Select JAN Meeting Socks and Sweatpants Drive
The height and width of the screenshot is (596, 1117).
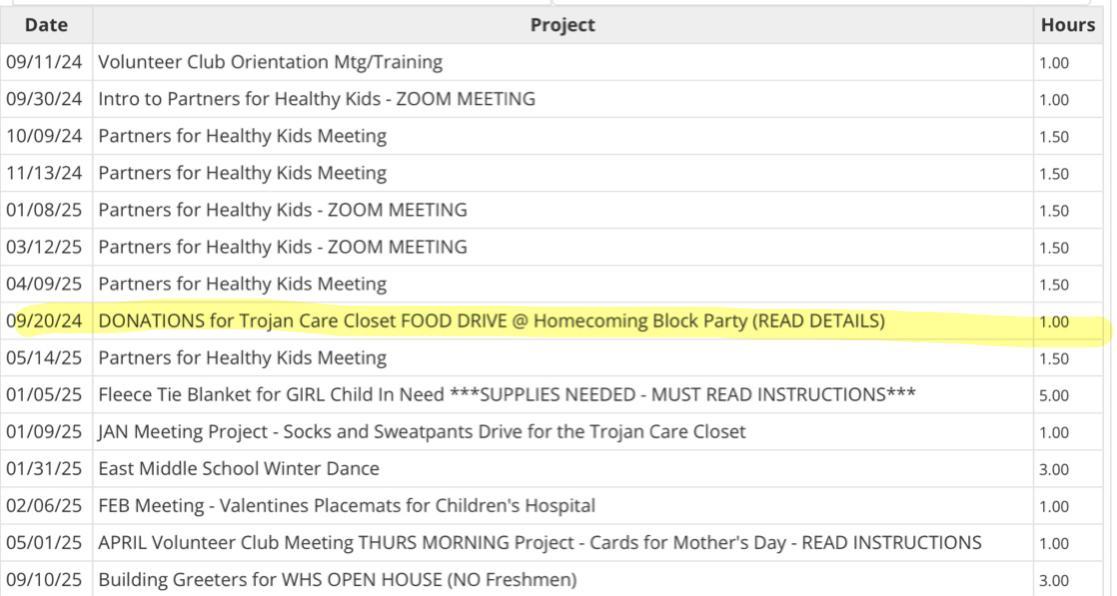pyautogui.click(x=421, y=432)
